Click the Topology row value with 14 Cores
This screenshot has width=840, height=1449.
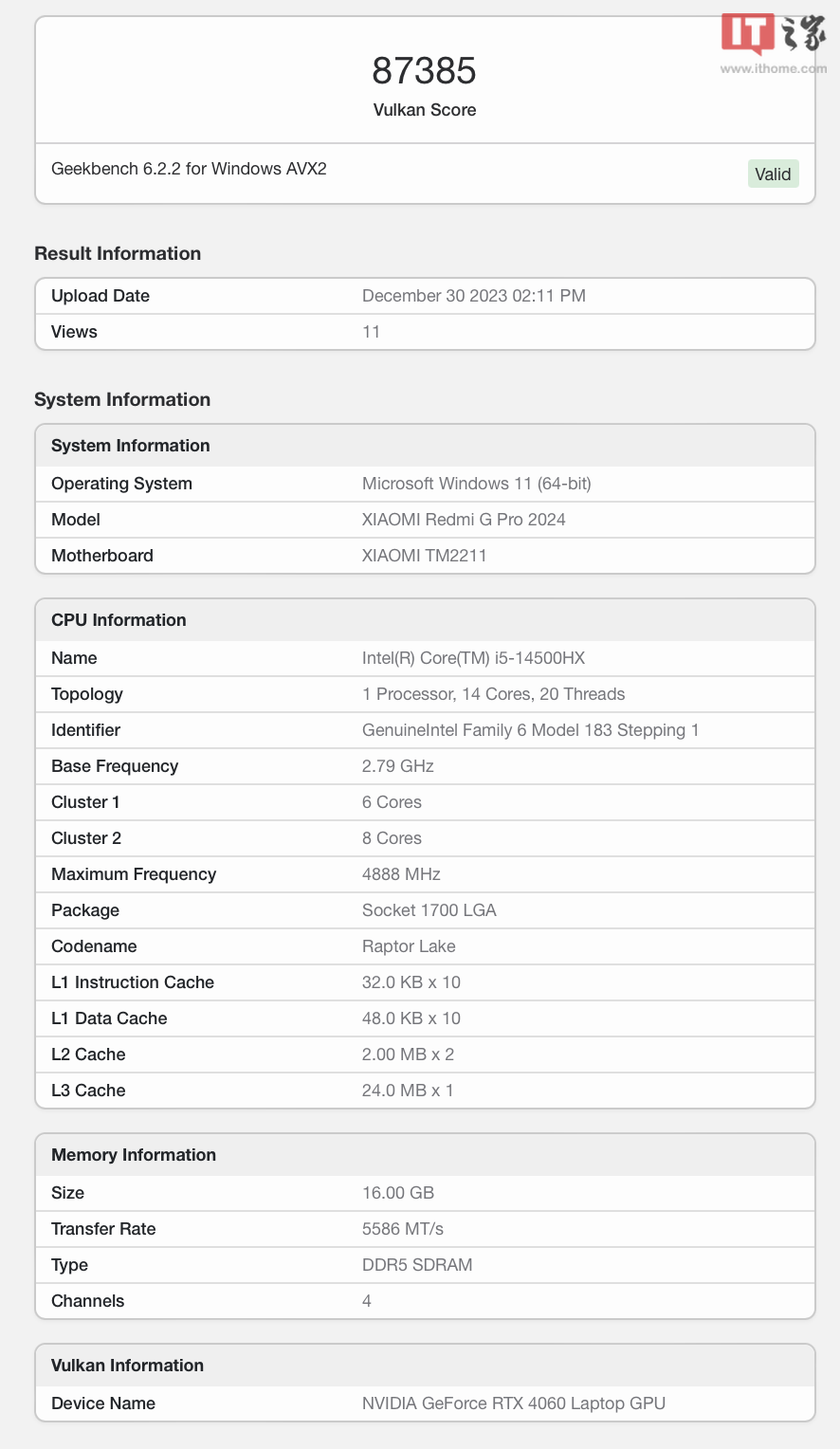(494, 694)
